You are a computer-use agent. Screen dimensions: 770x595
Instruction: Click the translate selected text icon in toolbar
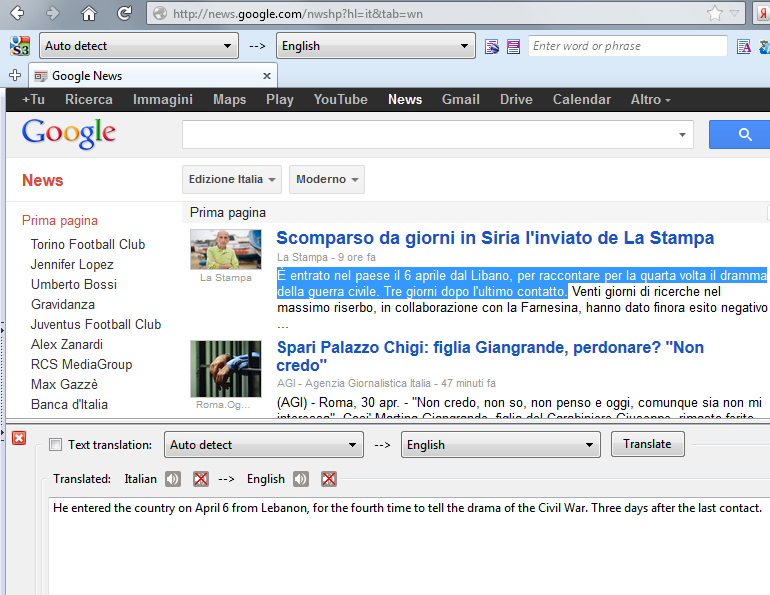513,46
